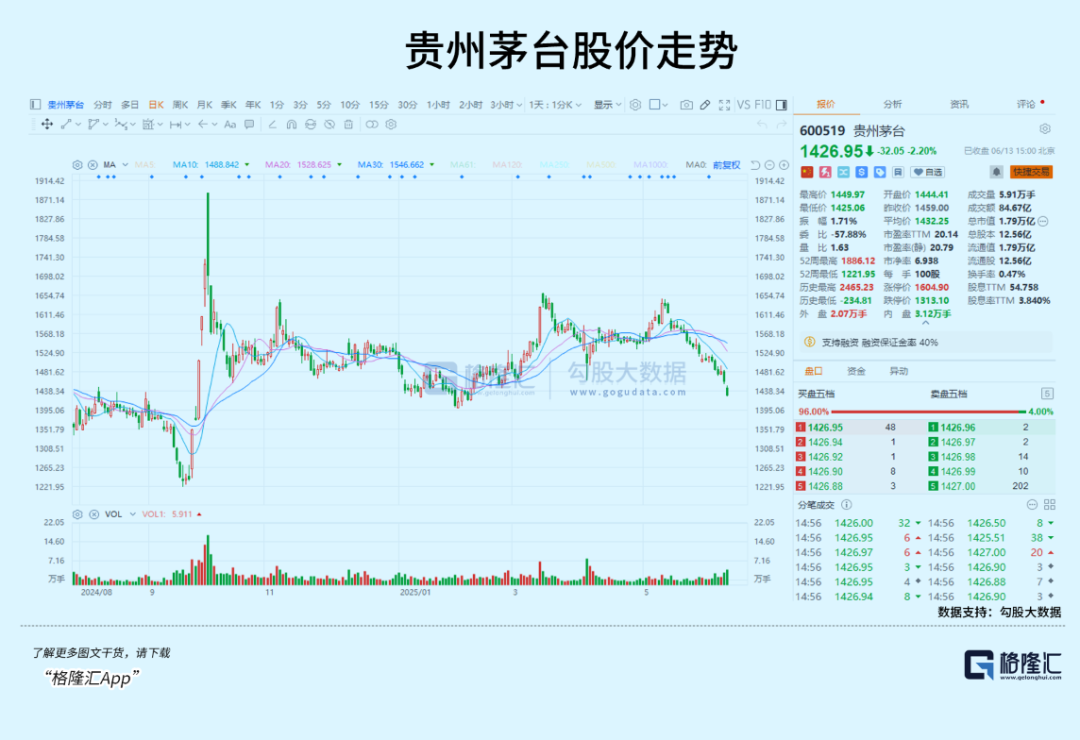Select the magnet snap tool

pyautogui.click(x=292, y=124)
